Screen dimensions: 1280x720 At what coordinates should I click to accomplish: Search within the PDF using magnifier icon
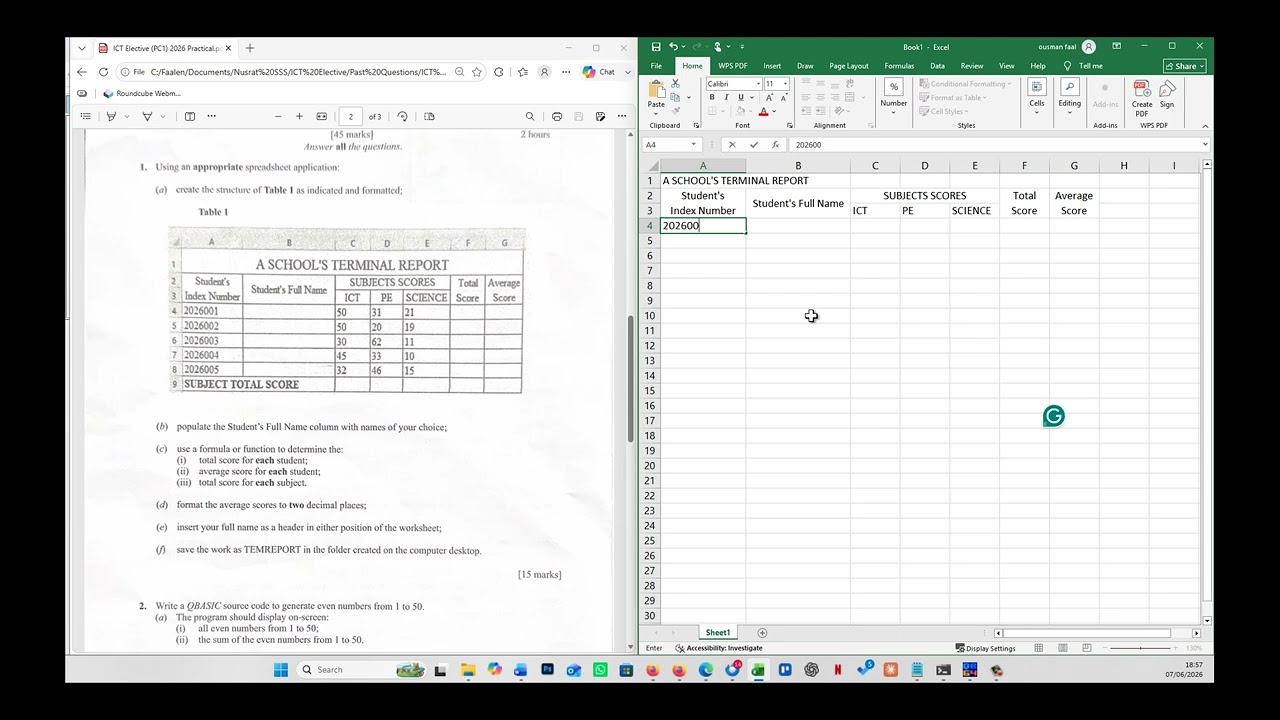click(x=530, y=116)
